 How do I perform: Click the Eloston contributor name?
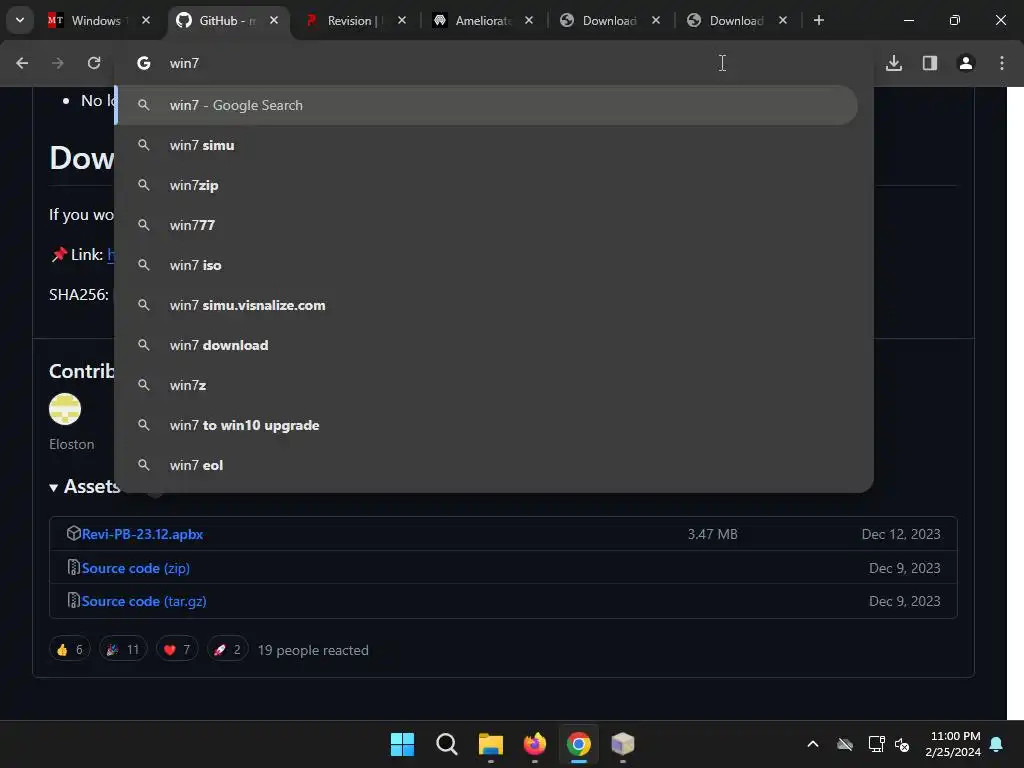pyautogui.click(x=72, y=444)
